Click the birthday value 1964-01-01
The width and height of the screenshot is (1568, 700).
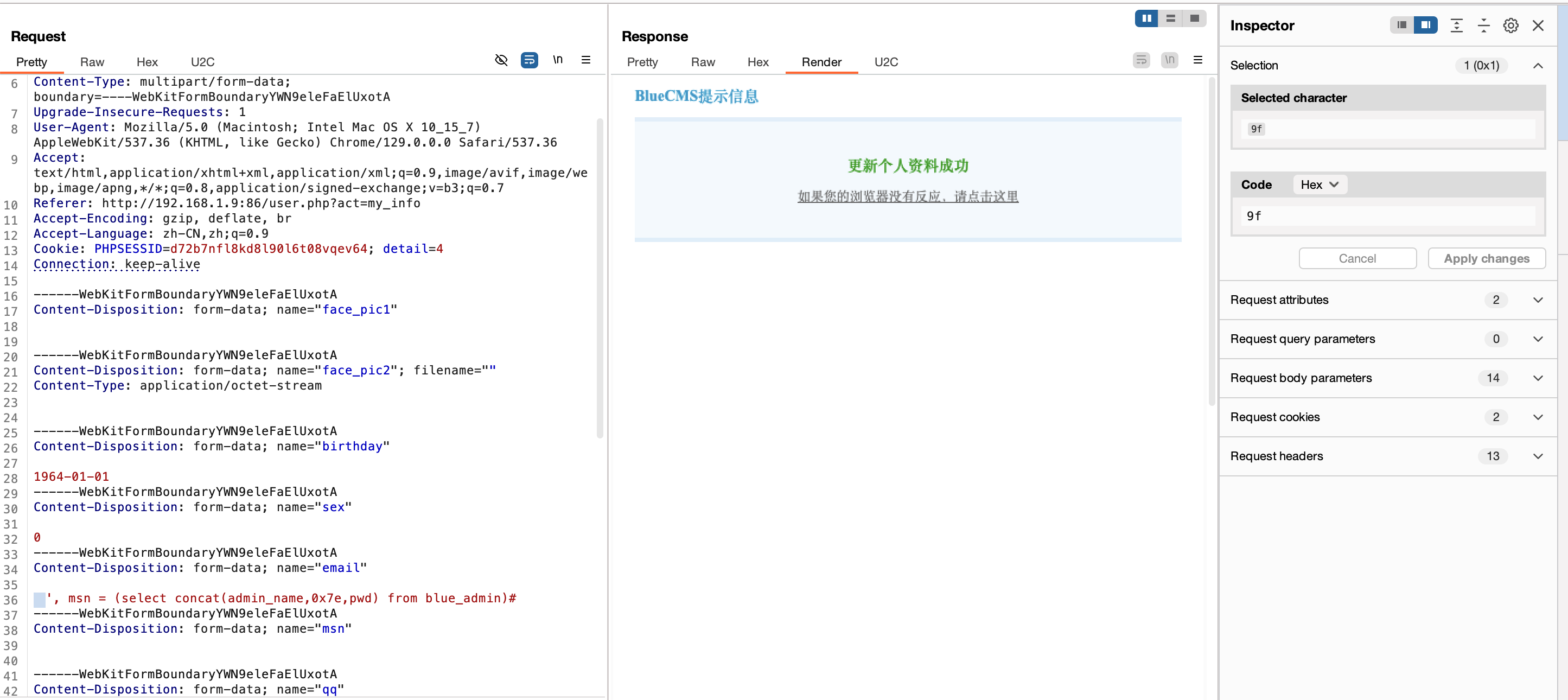[71, 476]
